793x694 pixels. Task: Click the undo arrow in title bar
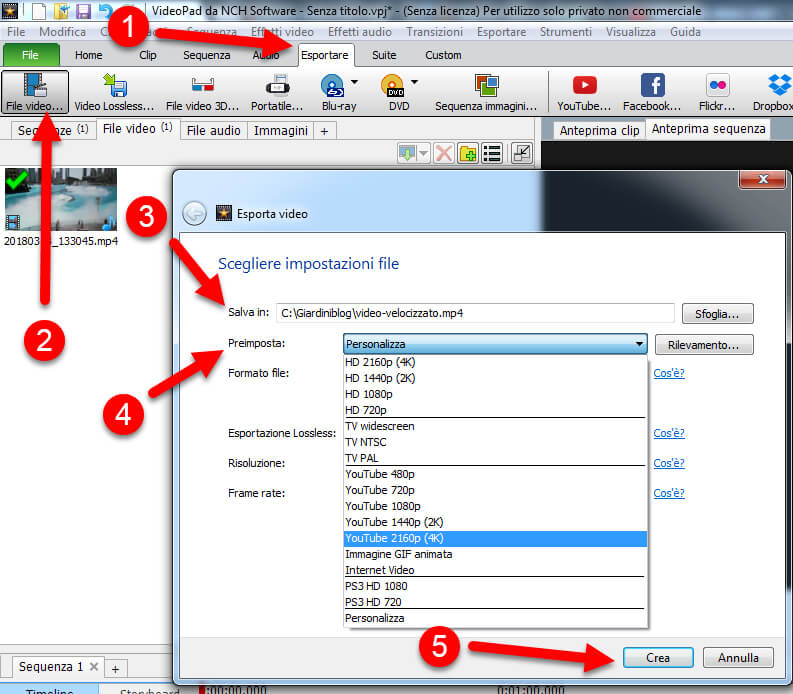coord(105,10)
